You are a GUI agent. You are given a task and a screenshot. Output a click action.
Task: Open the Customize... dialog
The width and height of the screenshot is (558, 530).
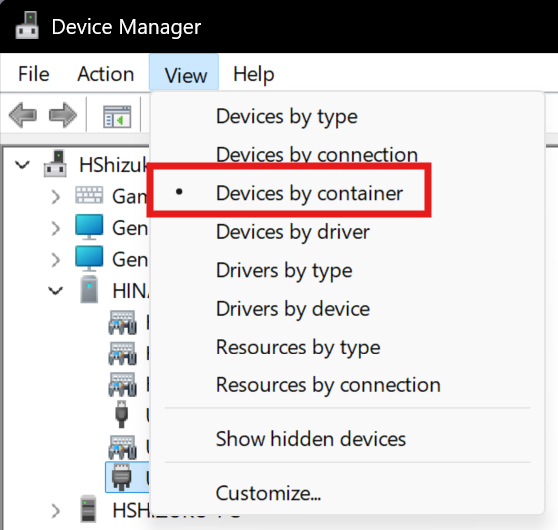pos(347,493)
